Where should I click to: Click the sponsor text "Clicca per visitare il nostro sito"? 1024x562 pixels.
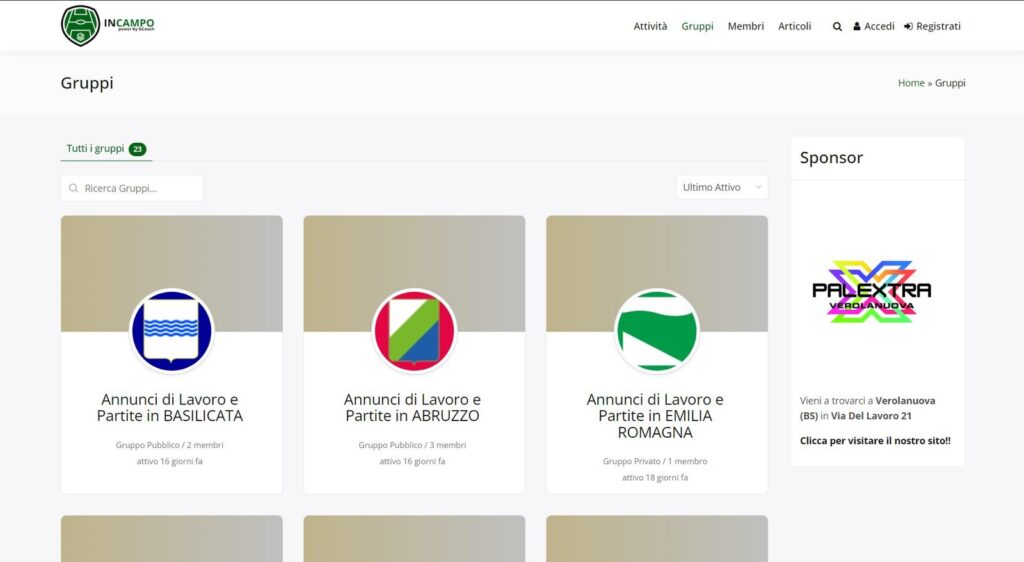pos(874,441)
